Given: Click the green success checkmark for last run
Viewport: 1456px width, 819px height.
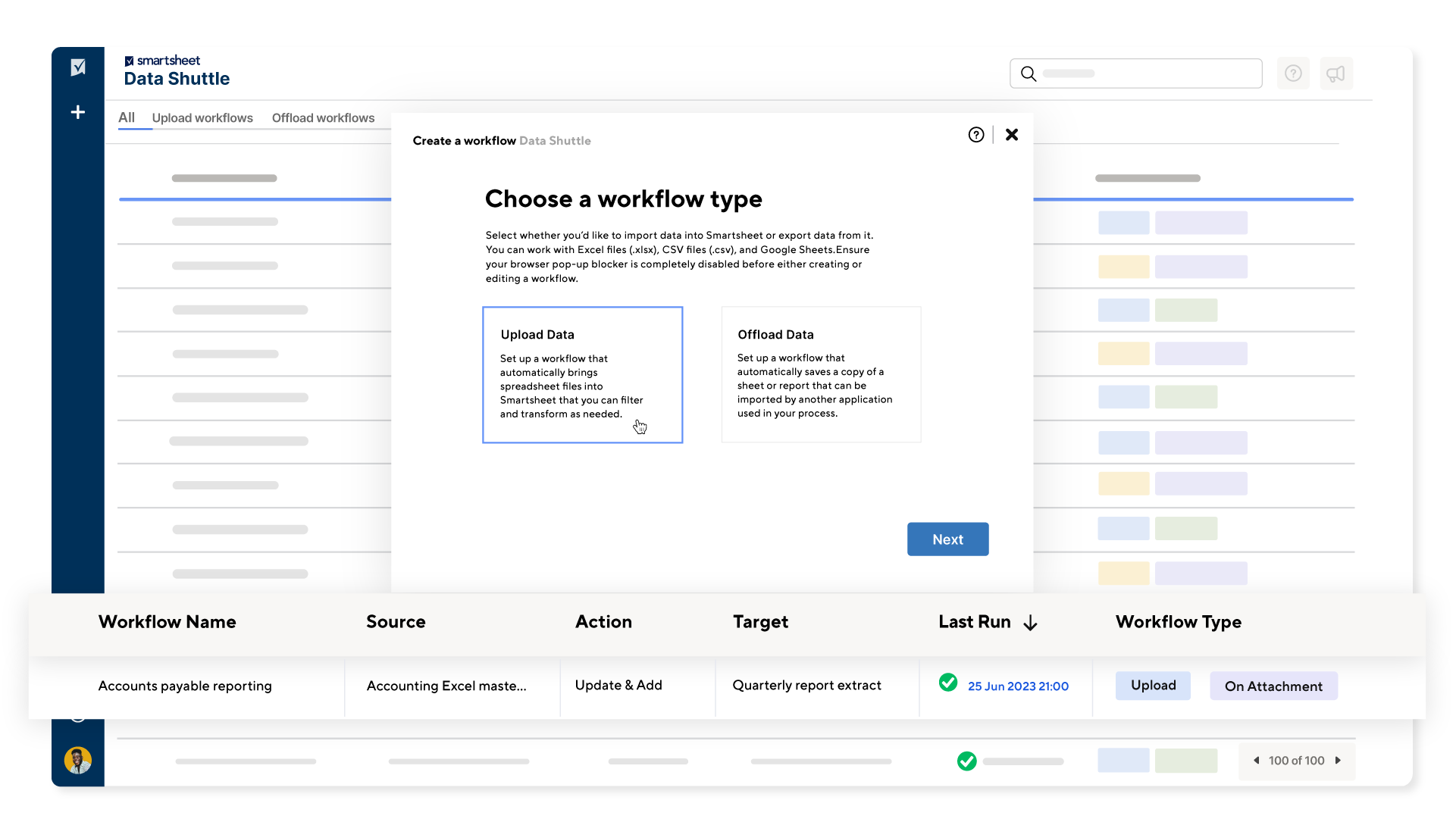Looking at the screenshot, I should 949,683.
